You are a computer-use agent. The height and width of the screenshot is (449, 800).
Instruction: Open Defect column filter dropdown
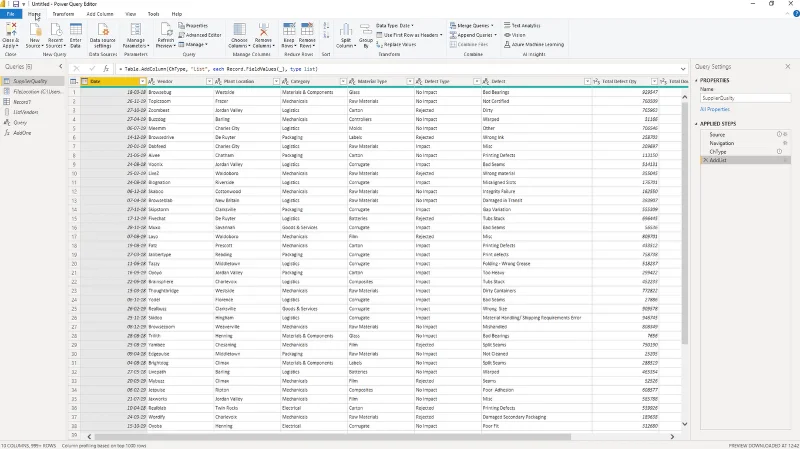(587, 82)
